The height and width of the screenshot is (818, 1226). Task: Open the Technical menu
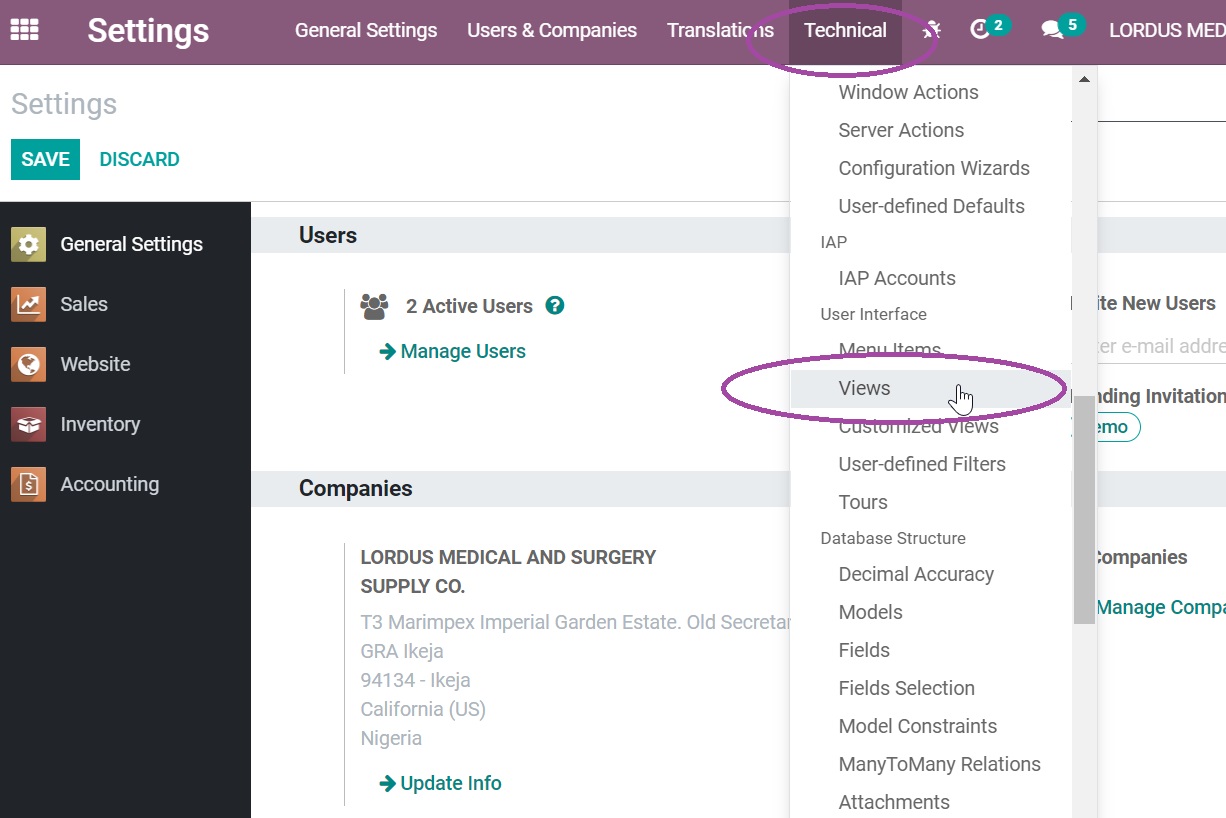(845, 30)
